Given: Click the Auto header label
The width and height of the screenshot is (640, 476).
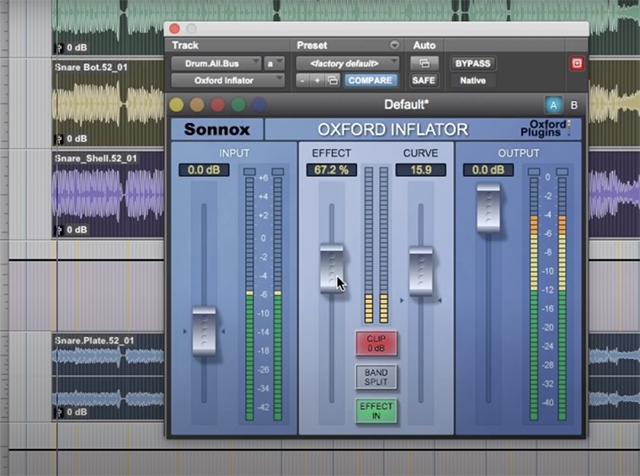Looking at the screenshot, I should tap(424, 45).
